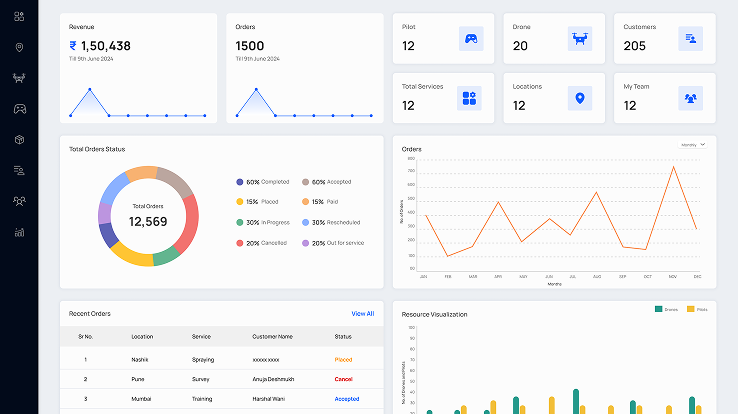
Task: Select the Customer Name column header
Action: click(x=273, y=337)
